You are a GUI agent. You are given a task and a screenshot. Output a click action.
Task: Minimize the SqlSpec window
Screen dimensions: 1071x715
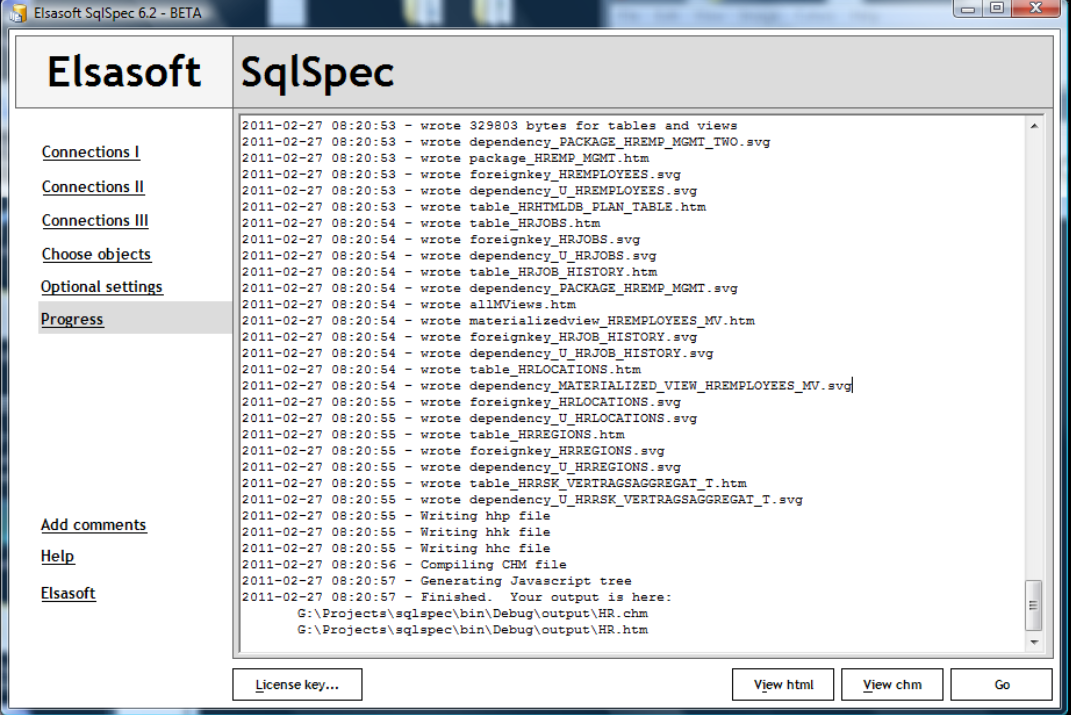pos(967,9)
